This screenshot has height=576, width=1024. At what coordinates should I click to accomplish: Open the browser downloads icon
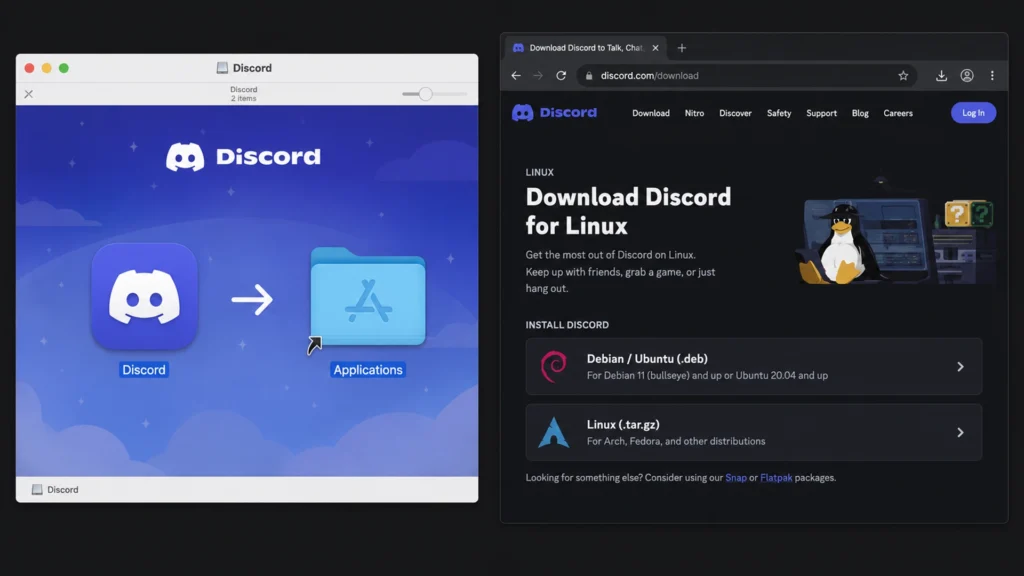coord(941,76)
